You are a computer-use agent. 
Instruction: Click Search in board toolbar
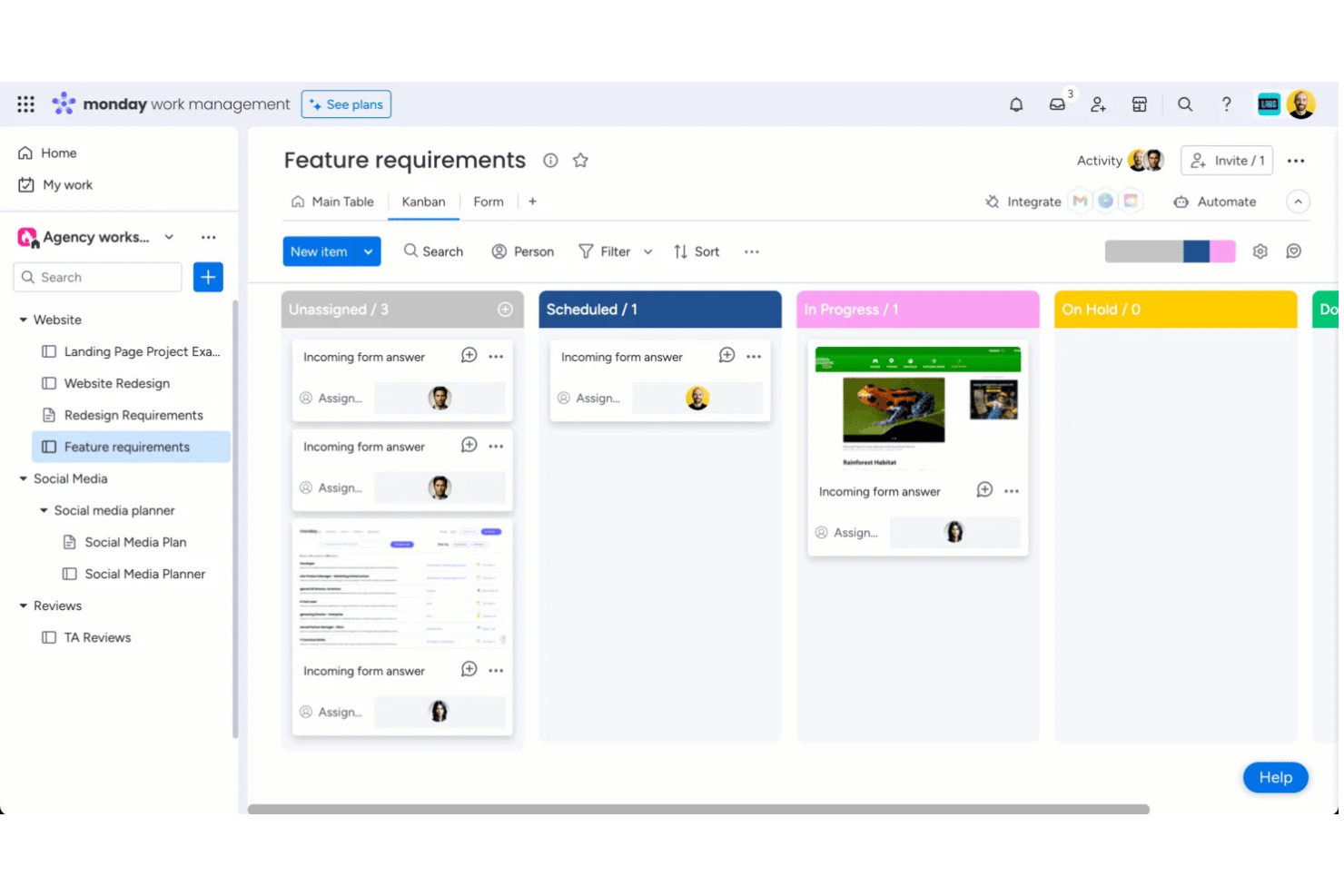point(433,251)
